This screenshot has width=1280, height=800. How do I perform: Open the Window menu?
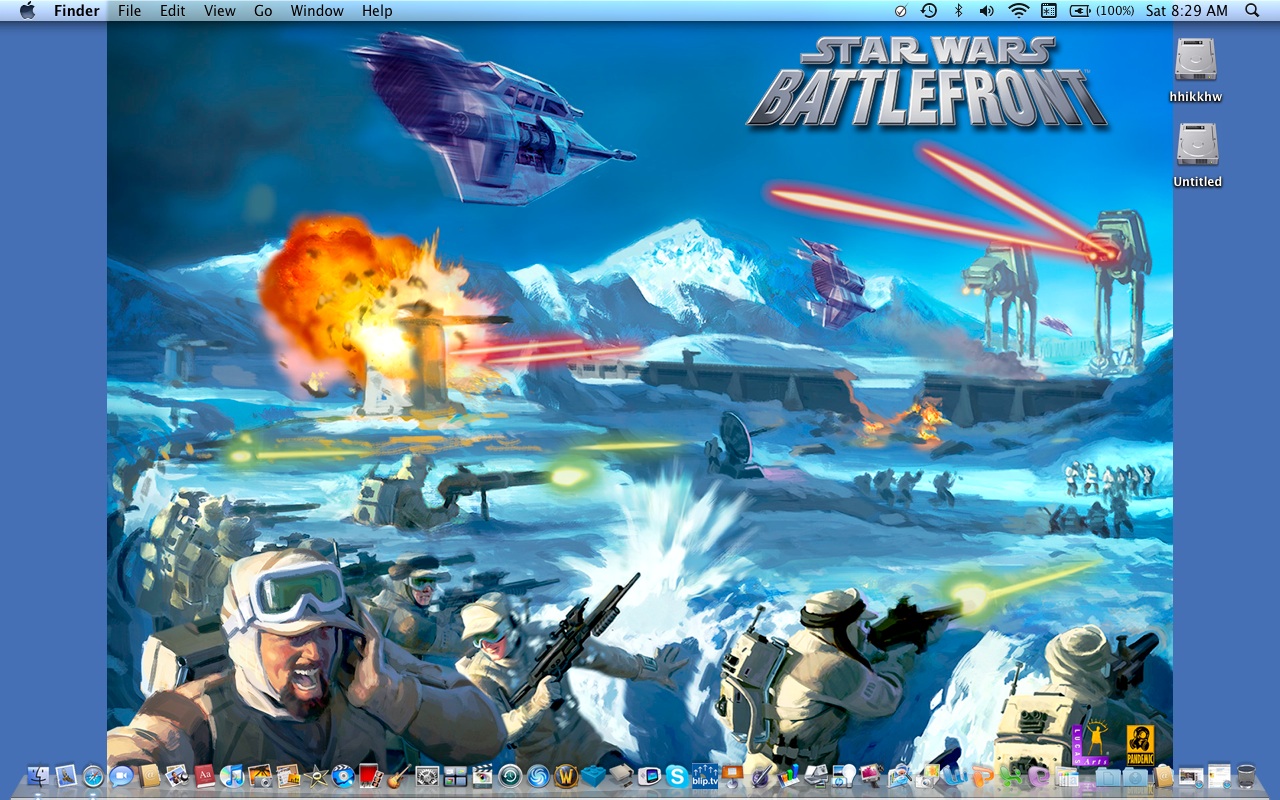[x=317, y=11]
